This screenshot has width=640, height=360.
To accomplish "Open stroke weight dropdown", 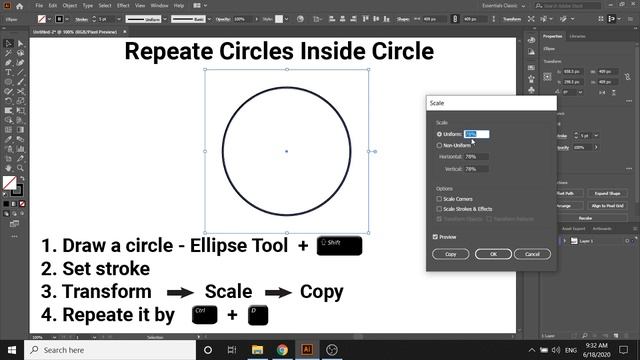I will [x=119, y=19].
